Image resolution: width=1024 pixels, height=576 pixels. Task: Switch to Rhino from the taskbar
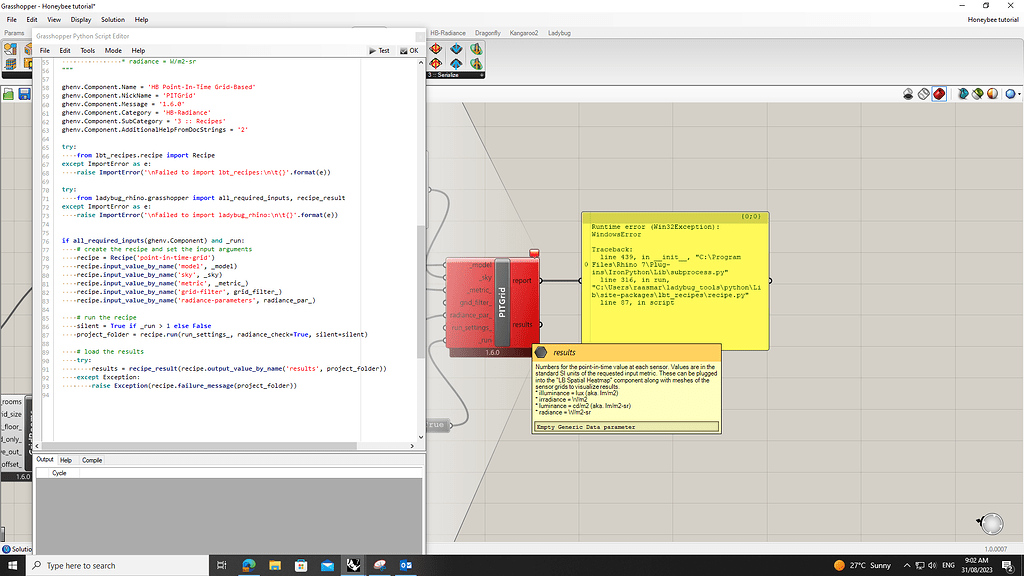pyautogui.click(x=353, y=566)
